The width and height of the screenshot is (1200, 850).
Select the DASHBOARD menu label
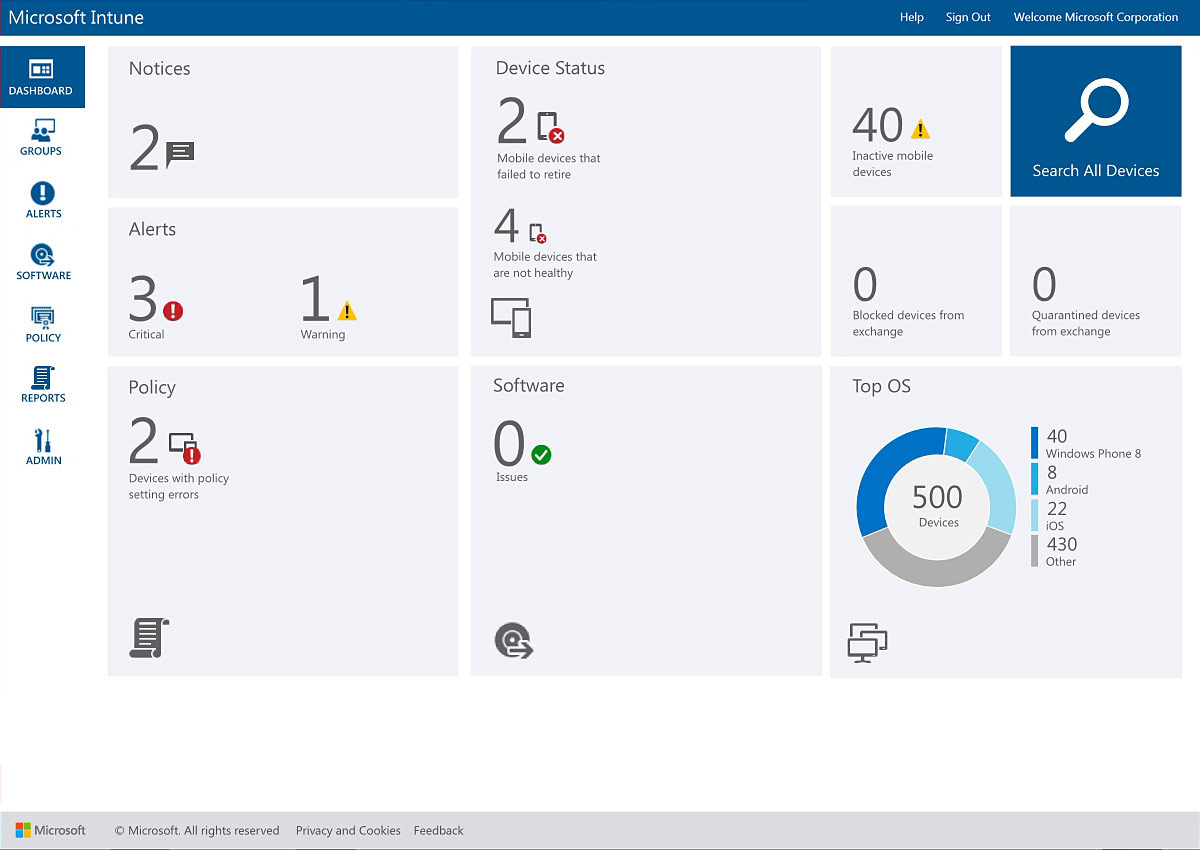(41, 91)
